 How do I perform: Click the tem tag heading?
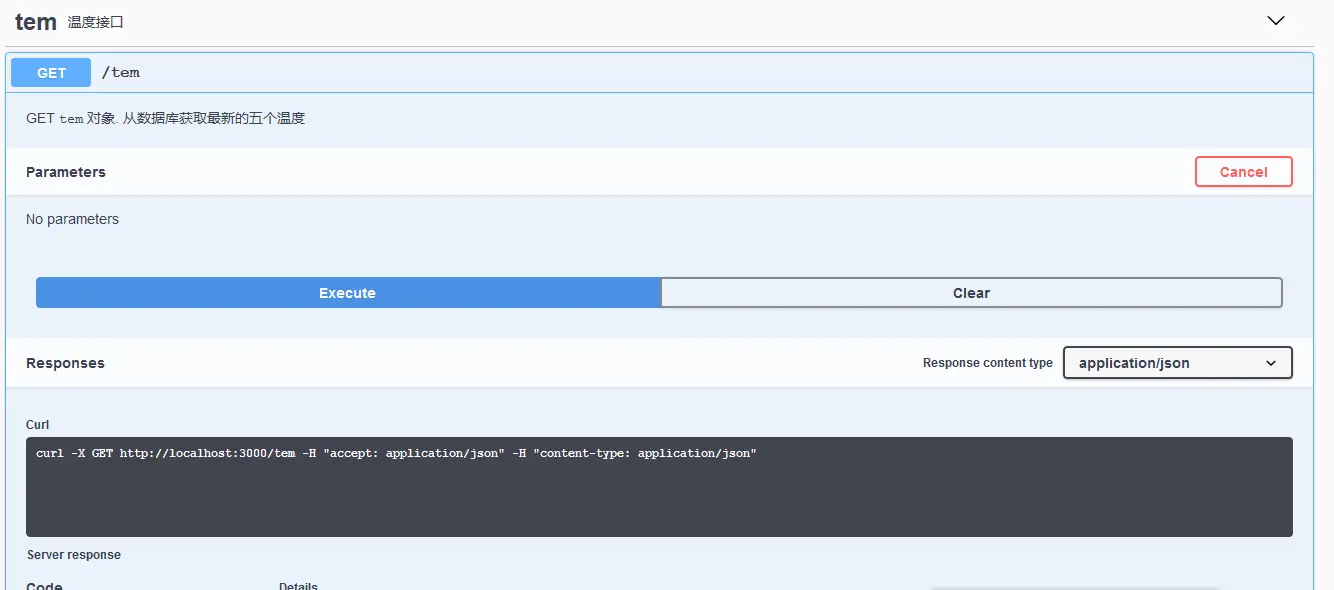pos(36,22)
